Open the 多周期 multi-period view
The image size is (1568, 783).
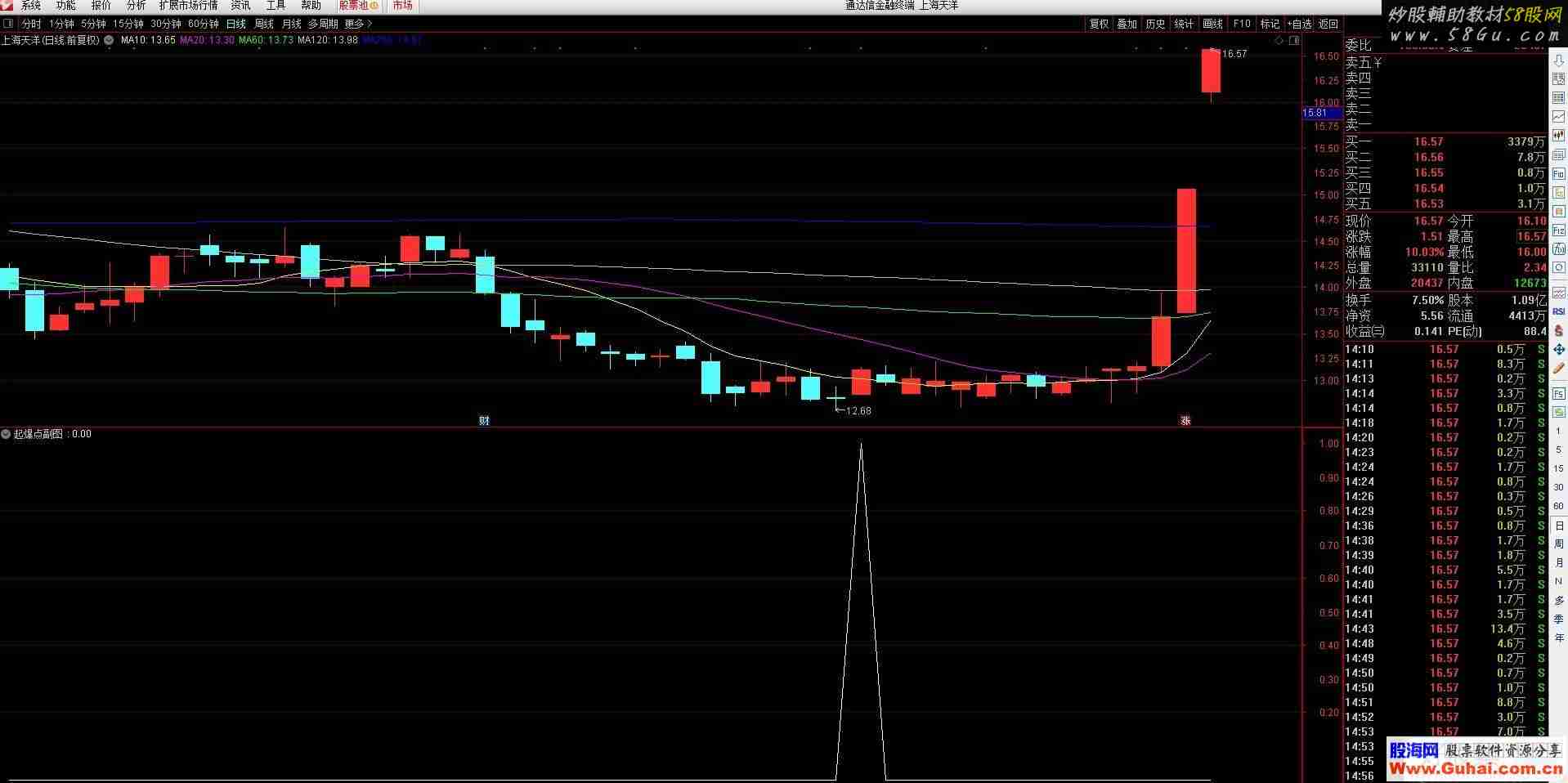tap(323, 24)
